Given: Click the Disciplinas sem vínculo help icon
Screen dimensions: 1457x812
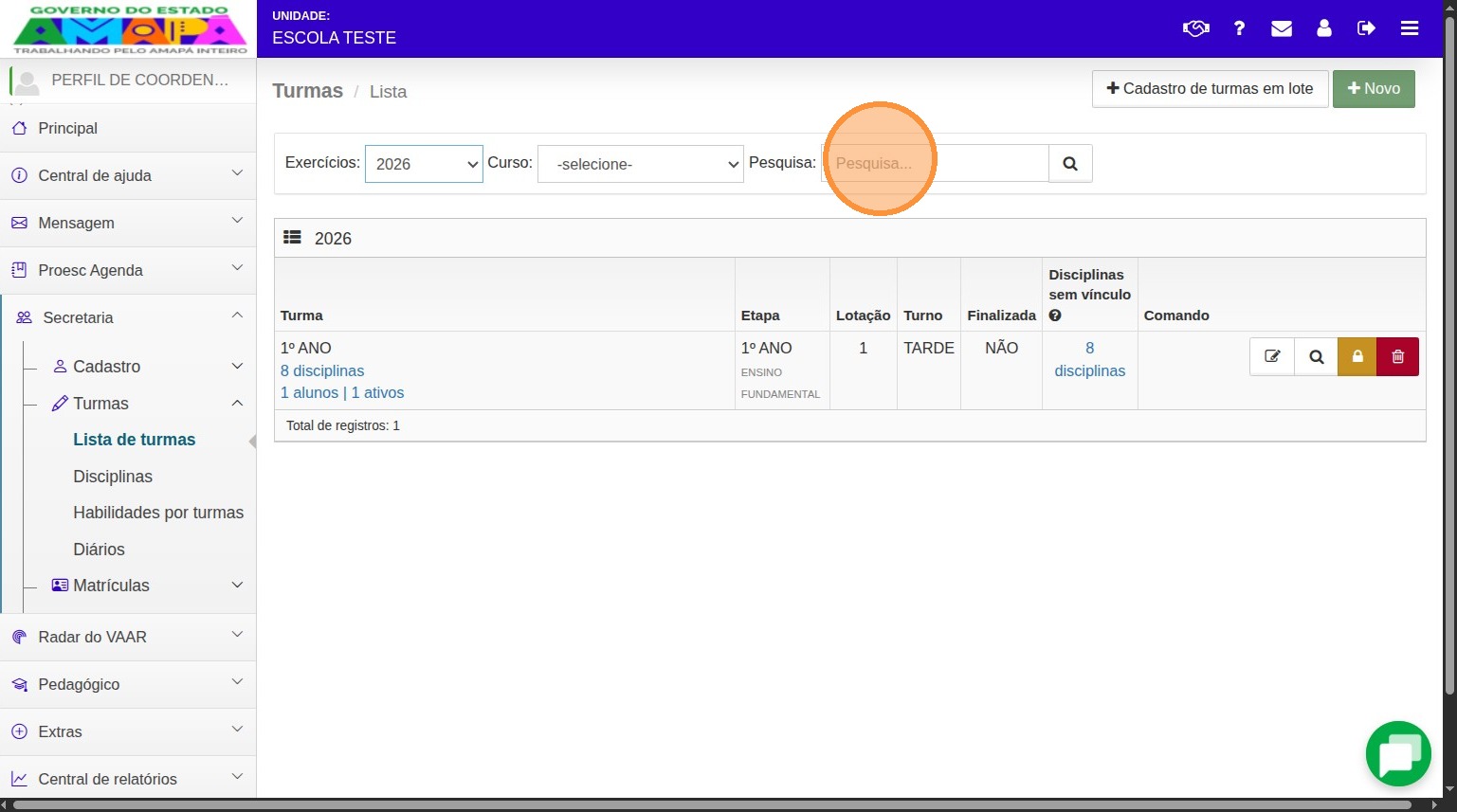Looking at the screenshot, I should [1055, 316].
